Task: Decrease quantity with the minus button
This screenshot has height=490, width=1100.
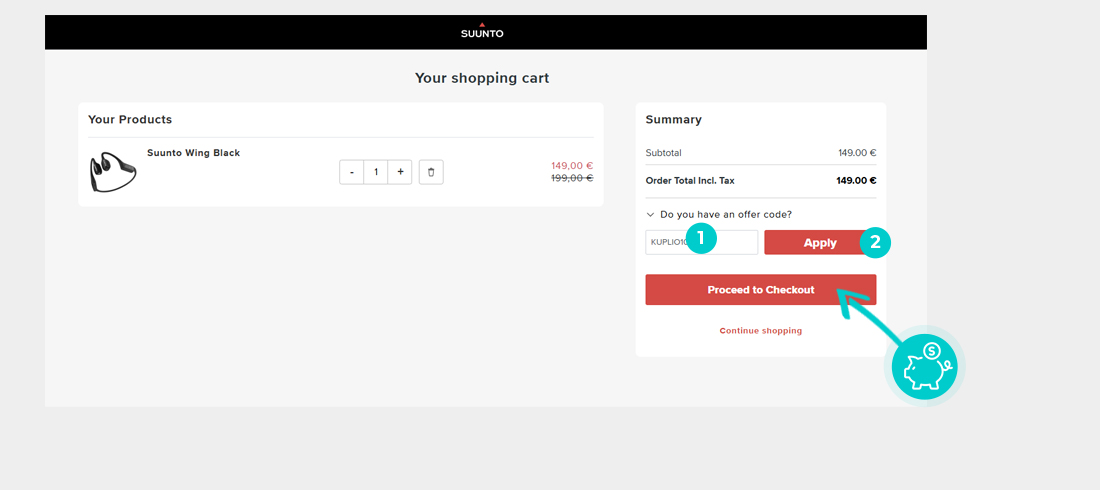Action: pos(351,172)
